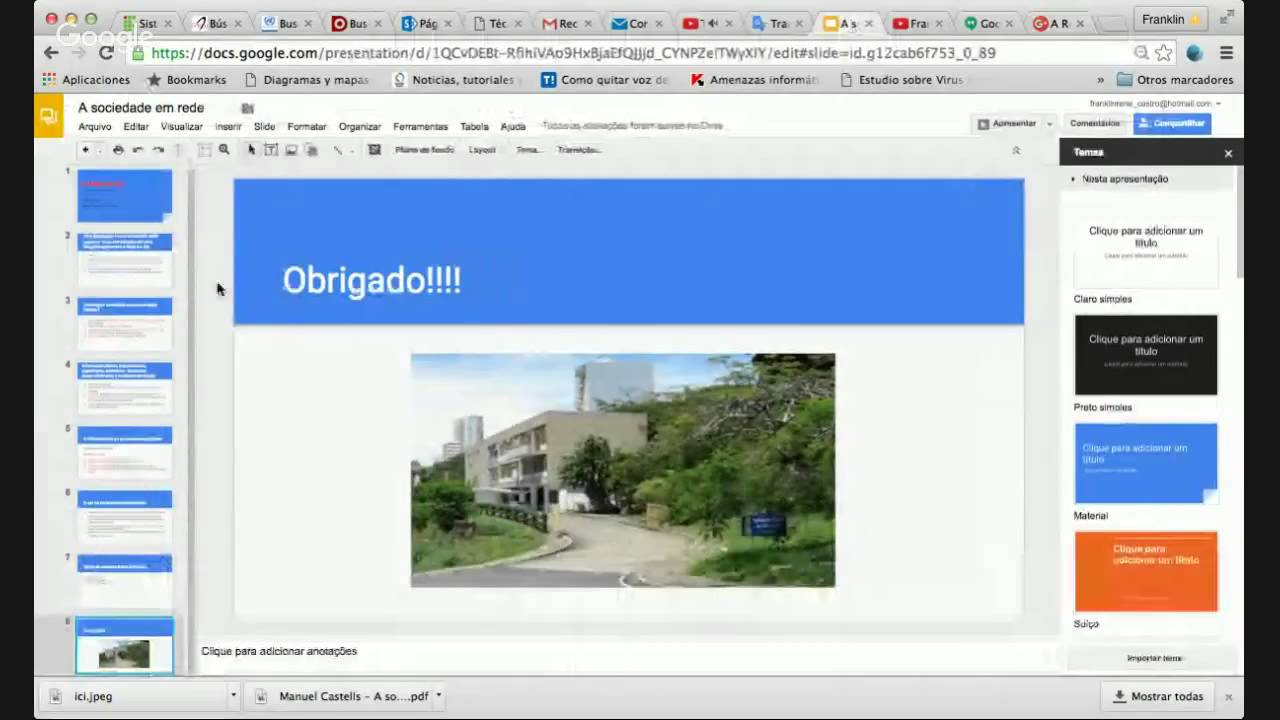This screenshot has width=1280, height=720.
Task: Select the text box tool
Action: click(271, 150)
